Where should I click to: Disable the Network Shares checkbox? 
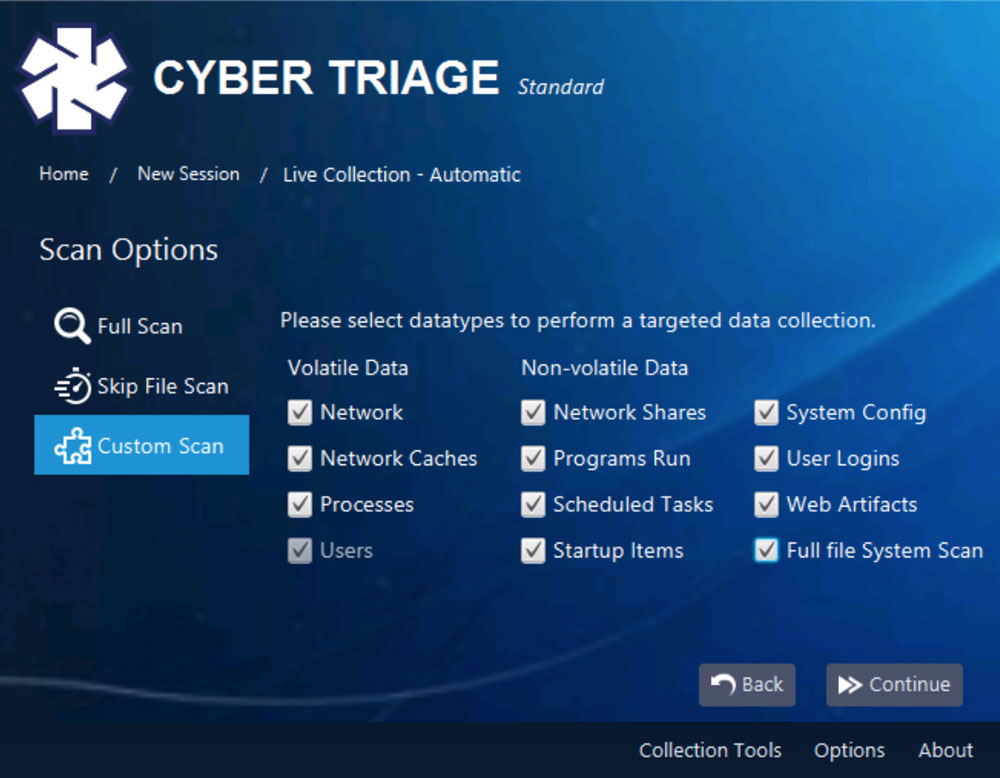point(533,413)
